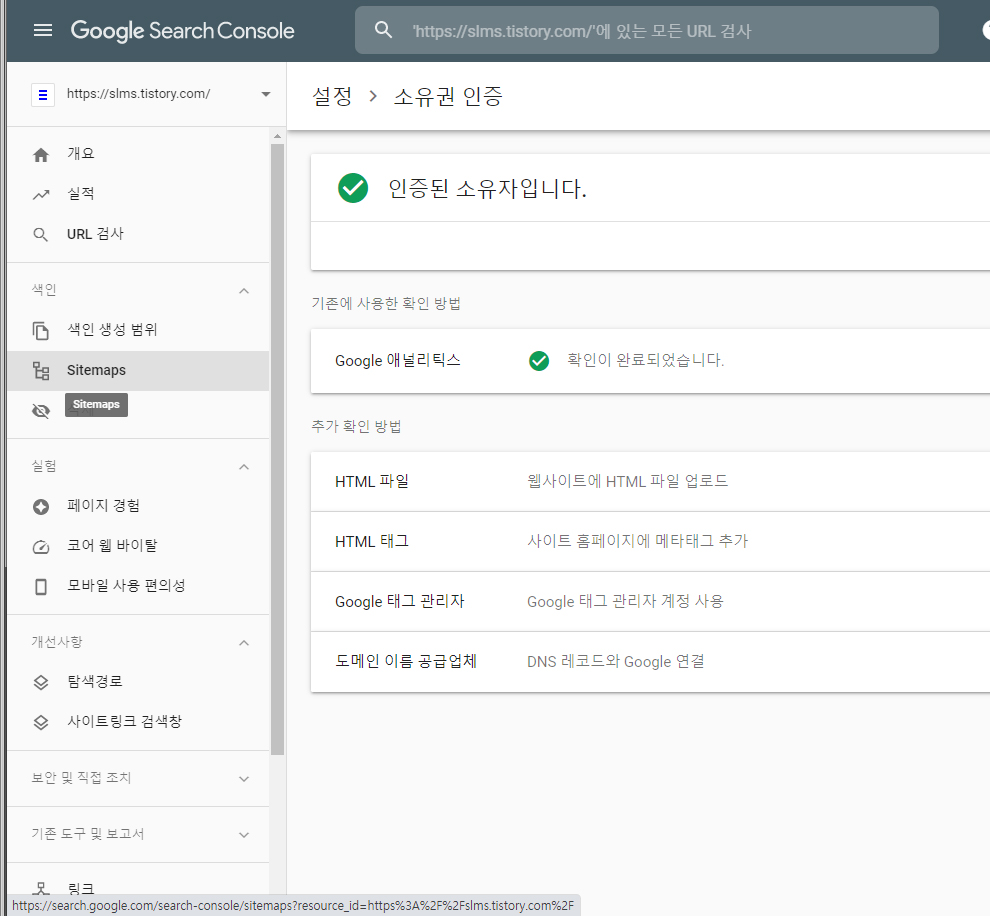Expand the Google 애널리틱스 verification row

coord(650,360)
